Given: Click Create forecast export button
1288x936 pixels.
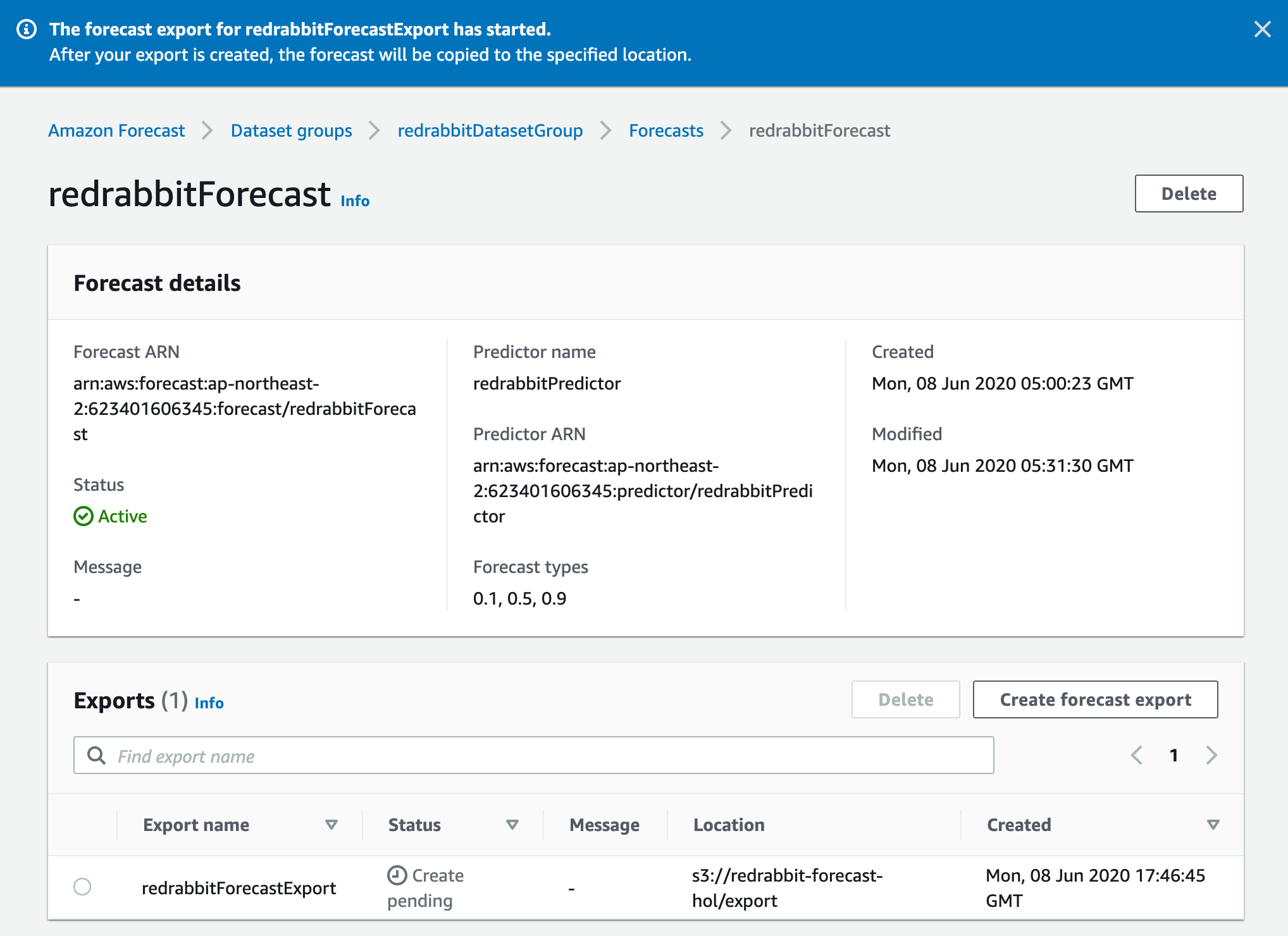Looking at the screenshot, I should pyautogui.click(x=1095, y=699).
